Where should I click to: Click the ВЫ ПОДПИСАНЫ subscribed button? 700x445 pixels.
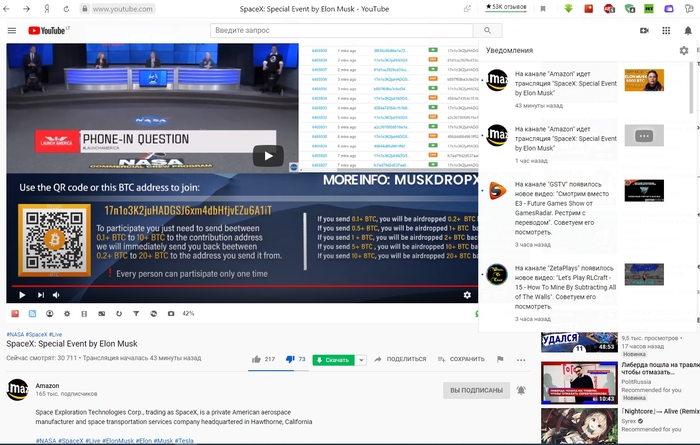[476, 390]
